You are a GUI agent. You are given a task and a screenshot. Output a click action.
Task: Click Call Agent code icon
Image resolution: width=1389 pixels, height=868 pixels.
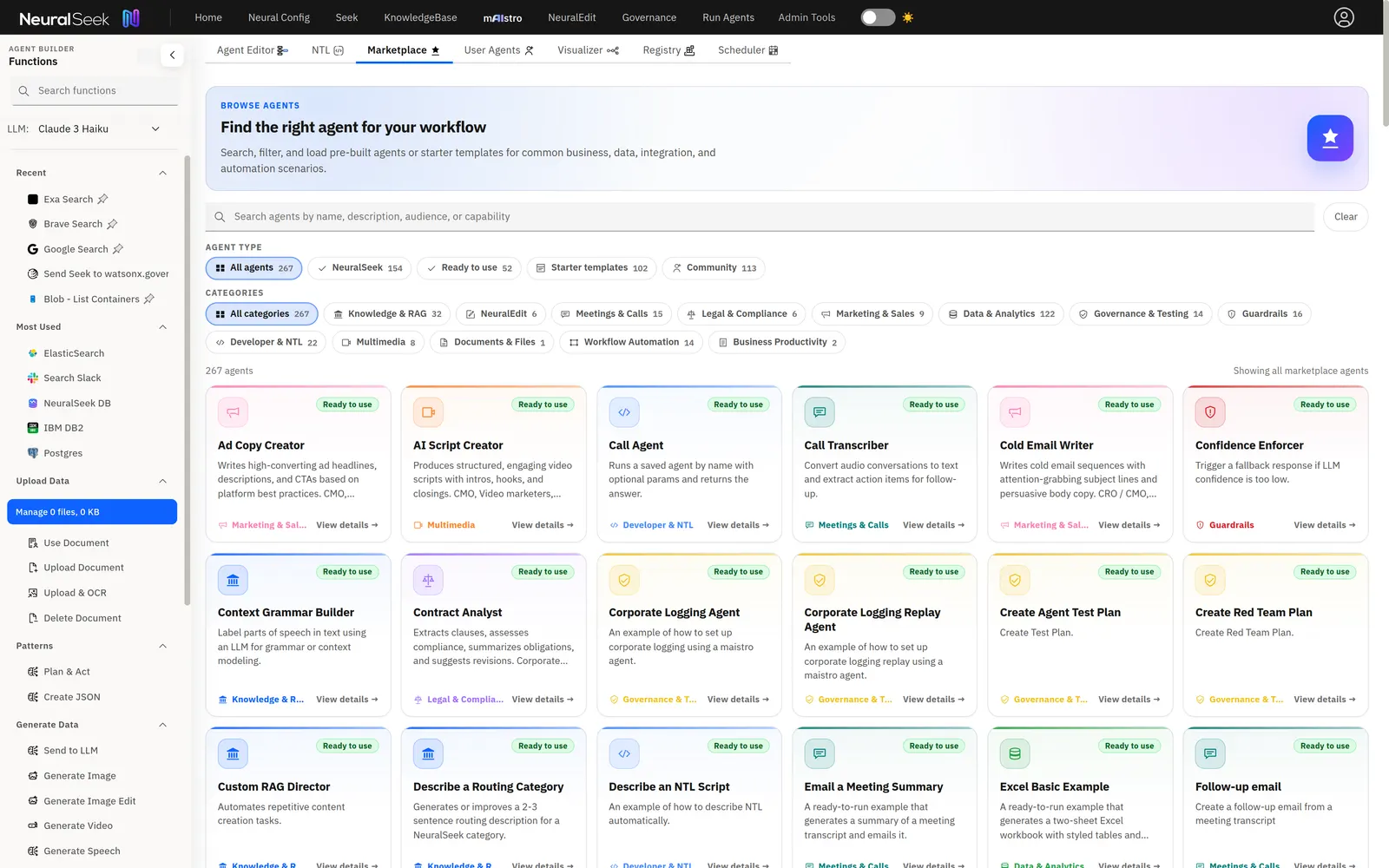pos(624,412)
